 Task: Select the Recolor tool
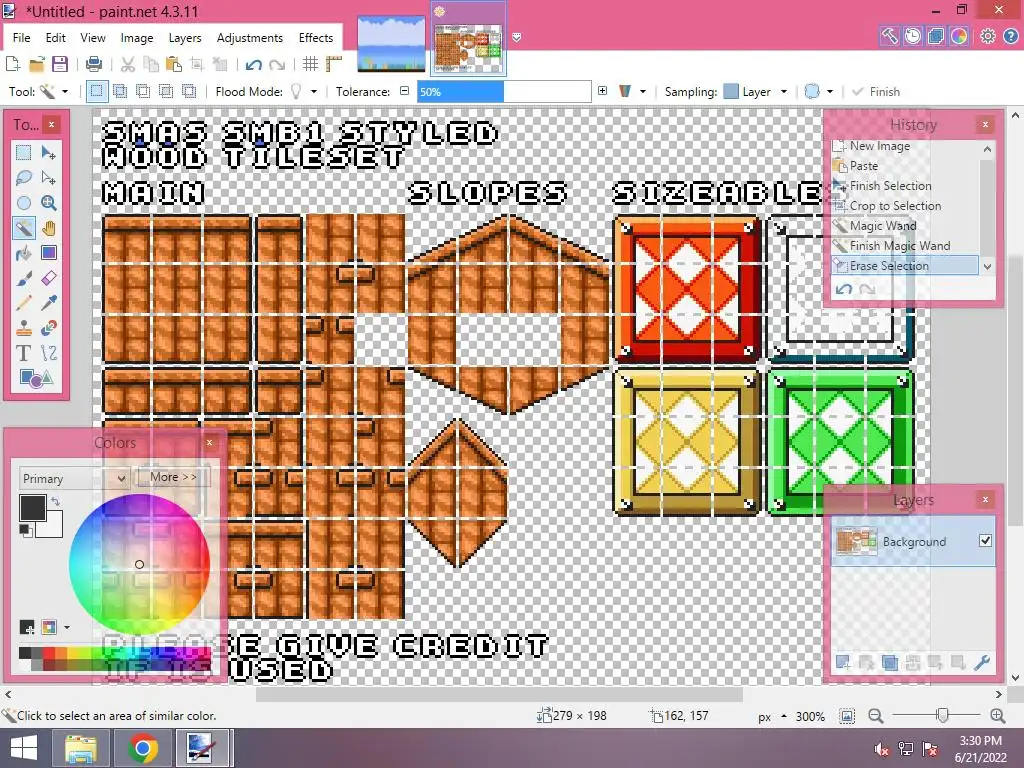click(48, 328)
